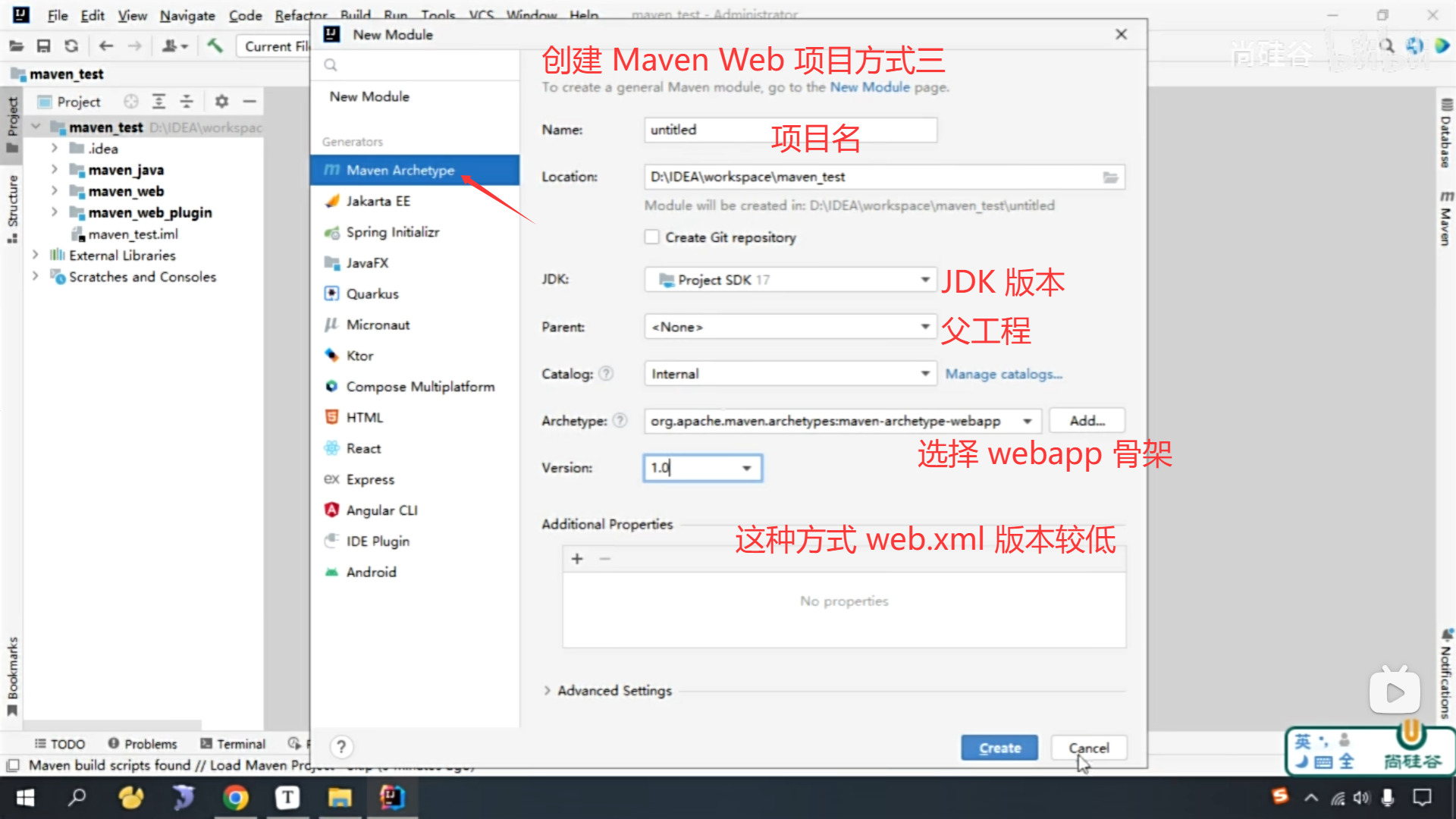Open project tool window settings gear
The width and height of the screenshot is (1456, 819).
[221, 101]
